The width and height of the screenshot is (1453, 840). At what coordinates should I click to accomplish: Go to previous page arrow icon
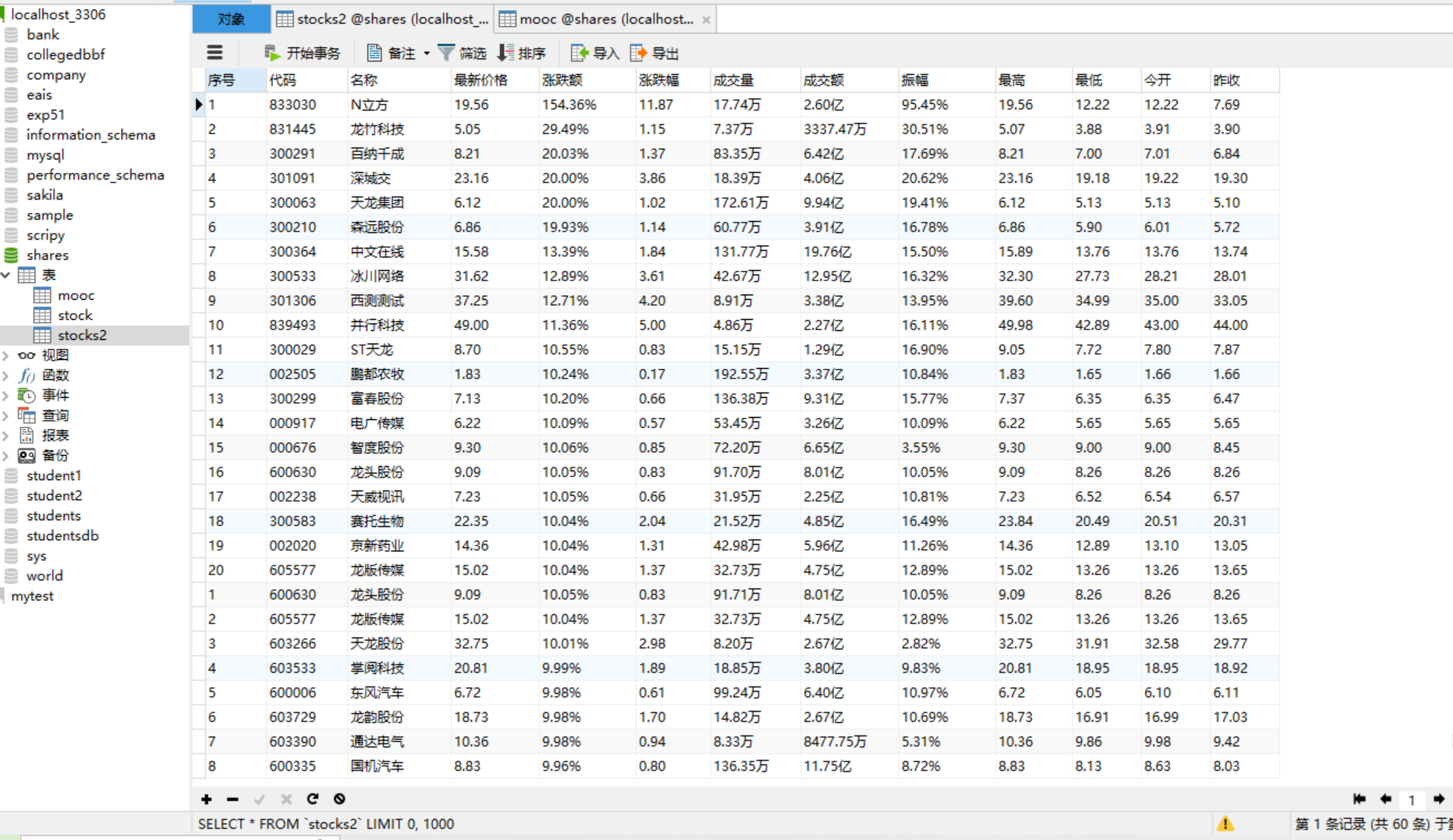click(x=1385, y=799)
